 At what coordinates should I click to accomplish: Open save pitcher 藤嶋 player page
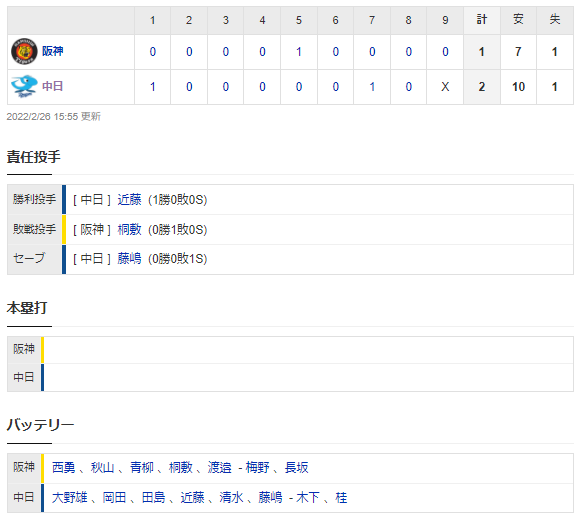coord(129,258)
